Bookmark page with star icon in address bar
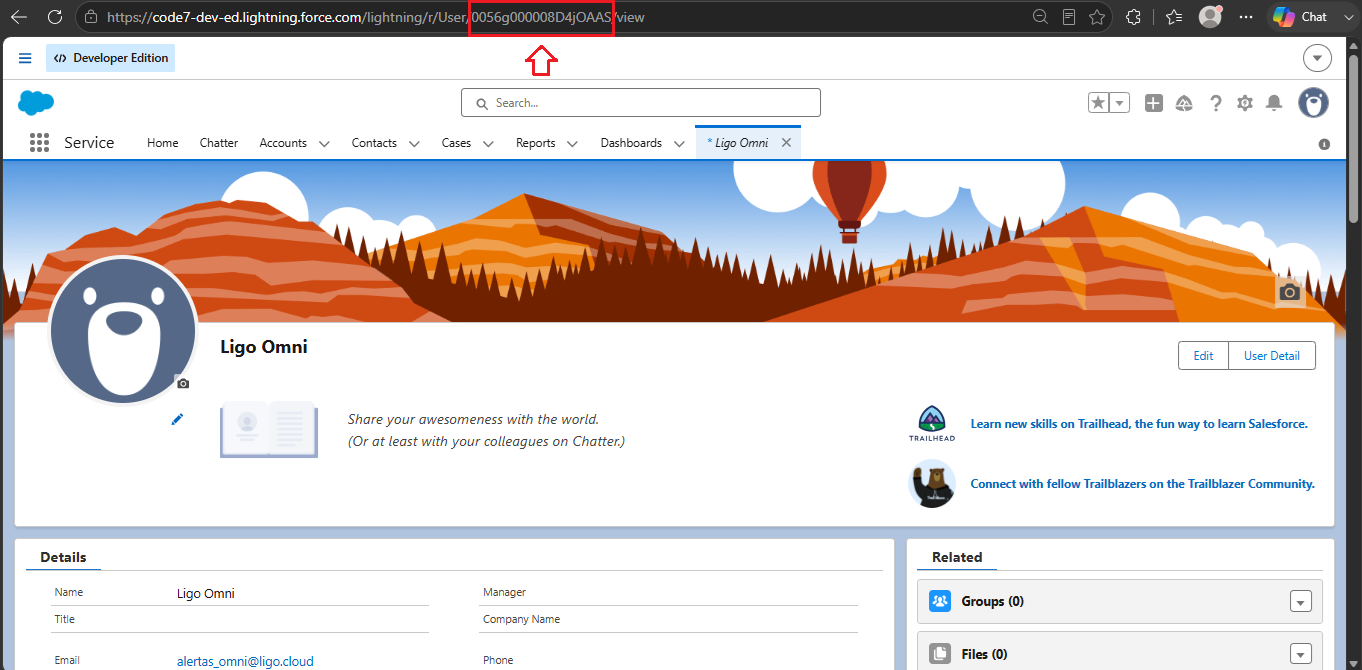1362x670 pixels. tap(1097, 17)
